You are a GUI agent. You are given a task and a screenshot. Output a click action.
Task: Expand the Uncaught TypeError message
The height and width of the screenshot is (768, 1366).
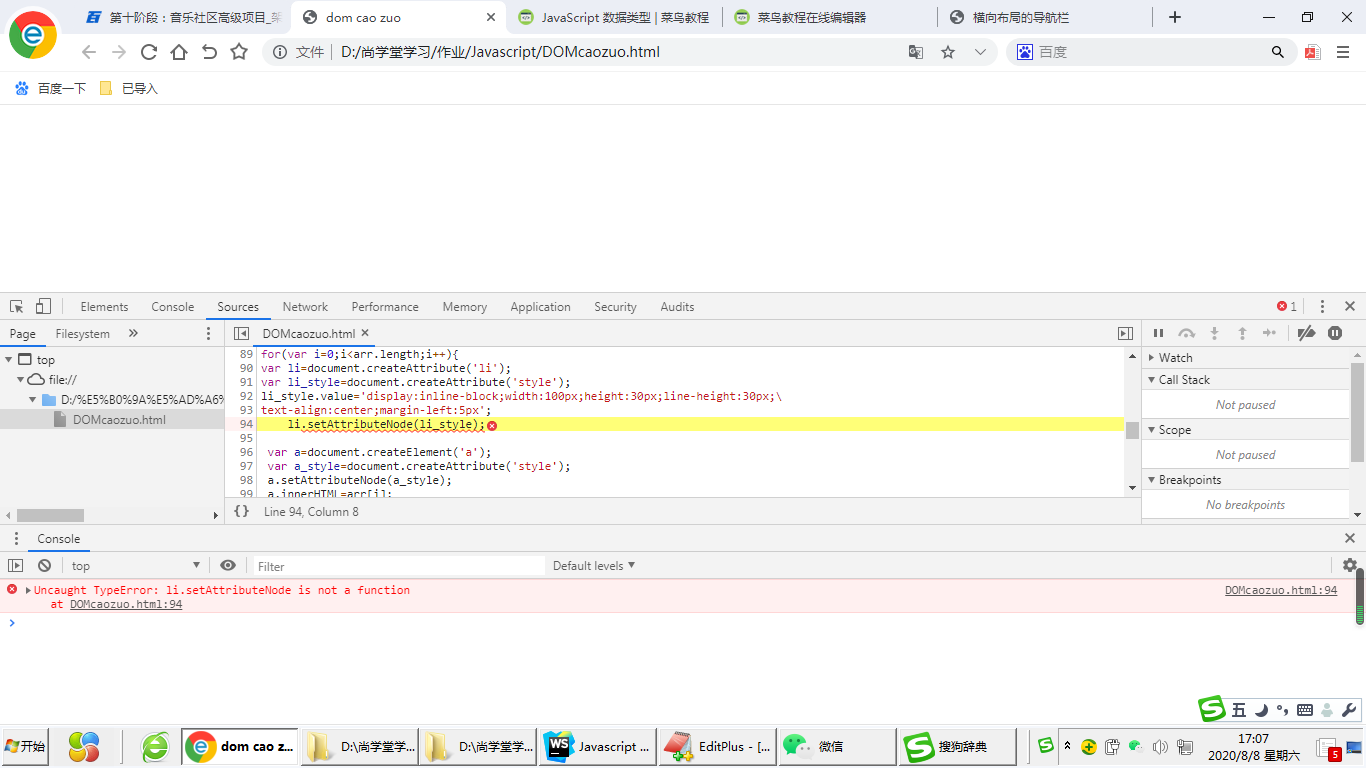28,590
